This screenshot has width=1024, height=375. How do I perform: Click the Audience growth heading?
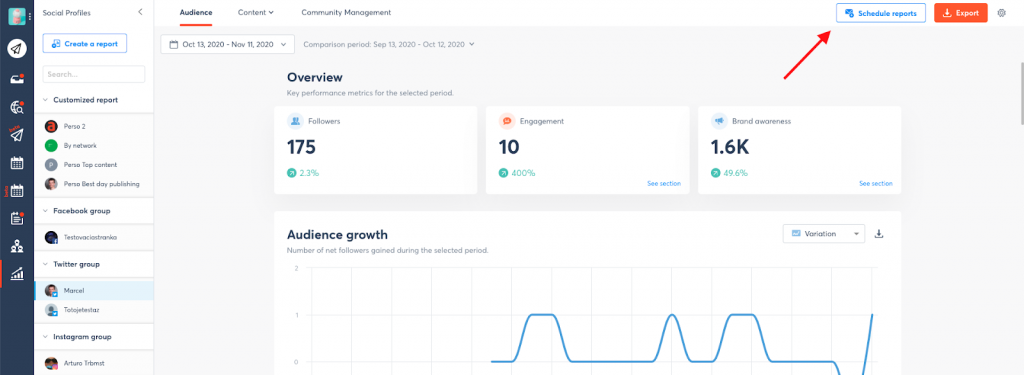[x=337, y=235]
